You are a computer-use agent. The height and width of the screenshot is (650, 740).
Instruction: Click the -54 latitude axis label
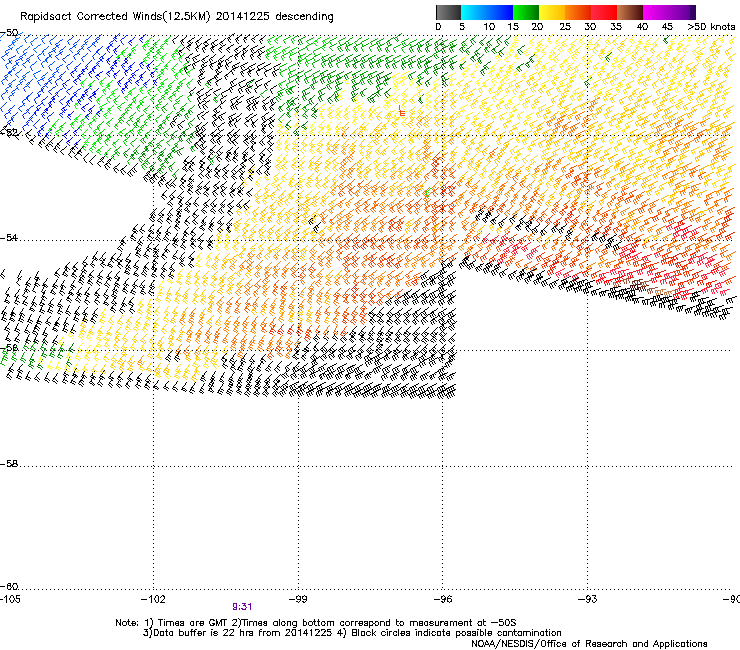(x=9, y=238)
